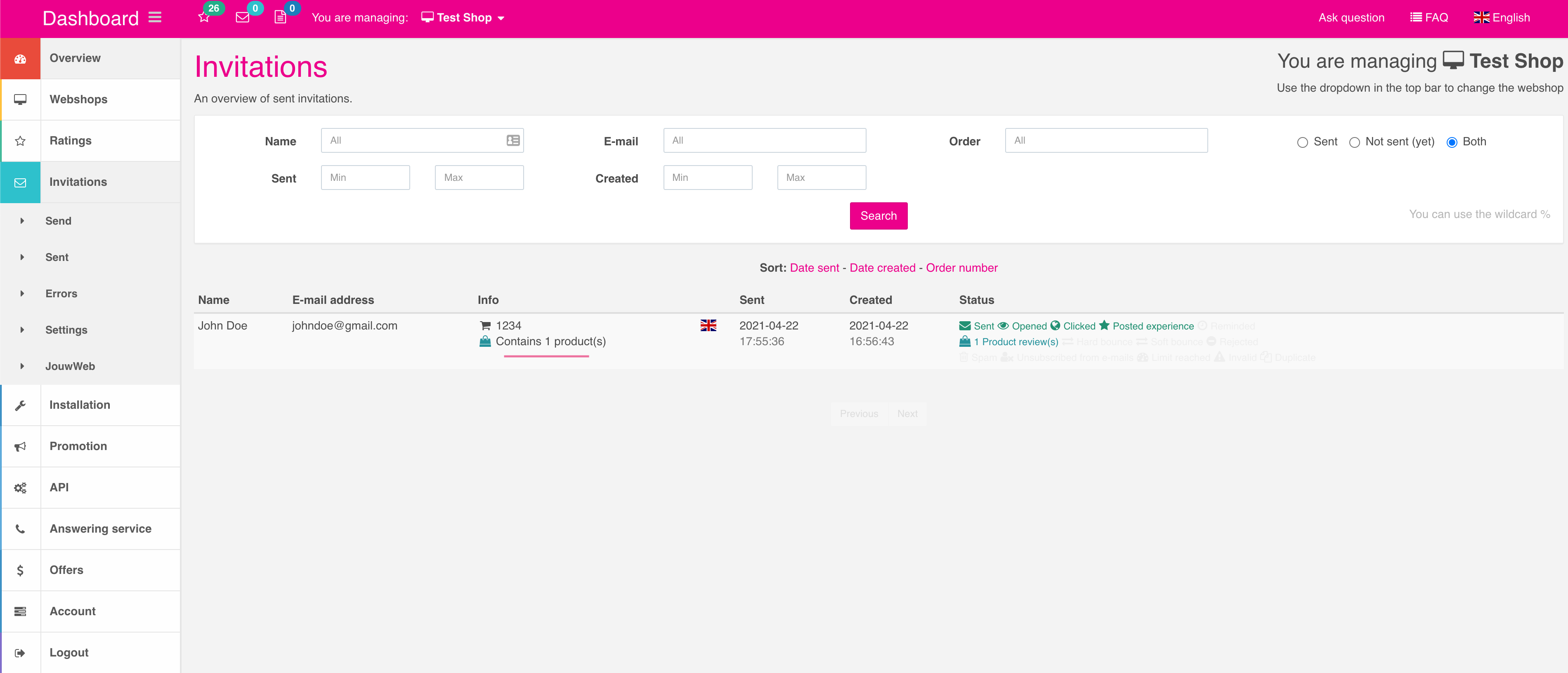1568x673 pixels.
Task: Toggle the hamburger menu next to Dashboard
Action: [155, 18]
